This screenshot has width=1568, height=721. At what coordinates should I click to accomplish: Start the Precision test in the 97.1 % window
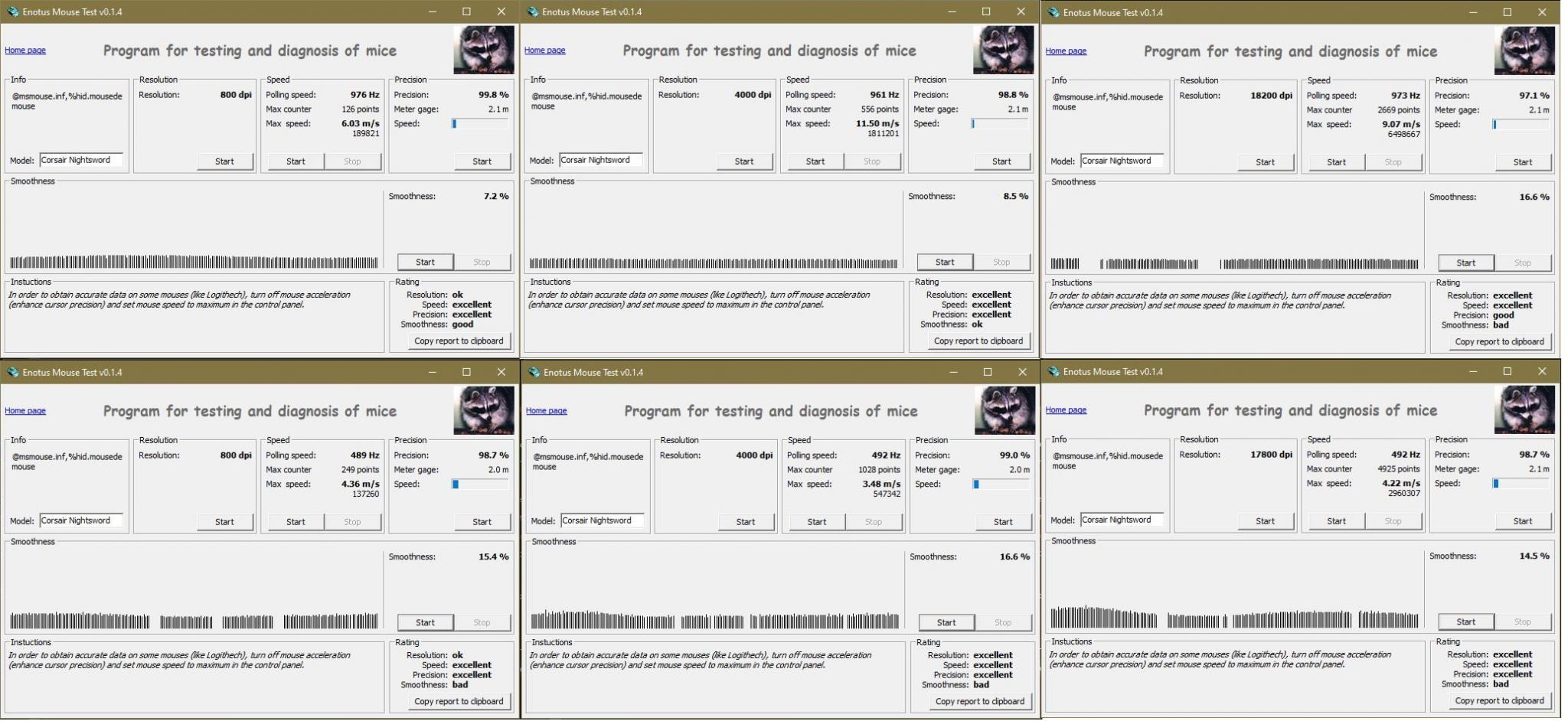1522,162
